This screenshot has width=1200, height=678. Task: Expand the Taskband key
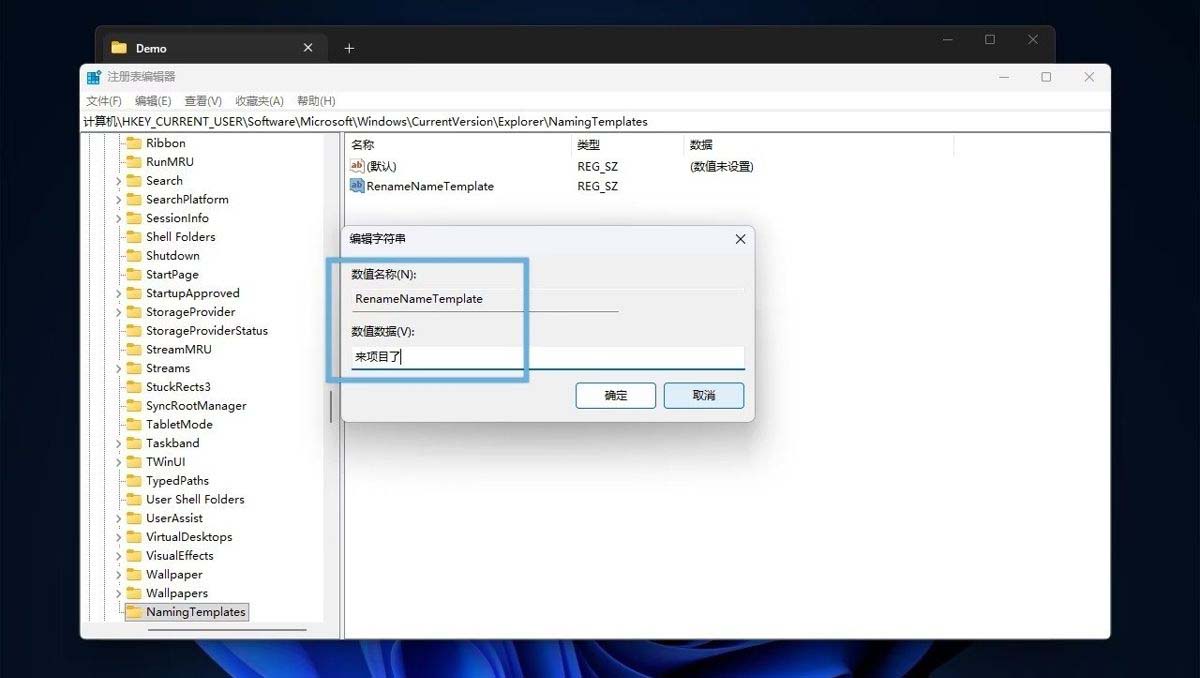point(118,443)
